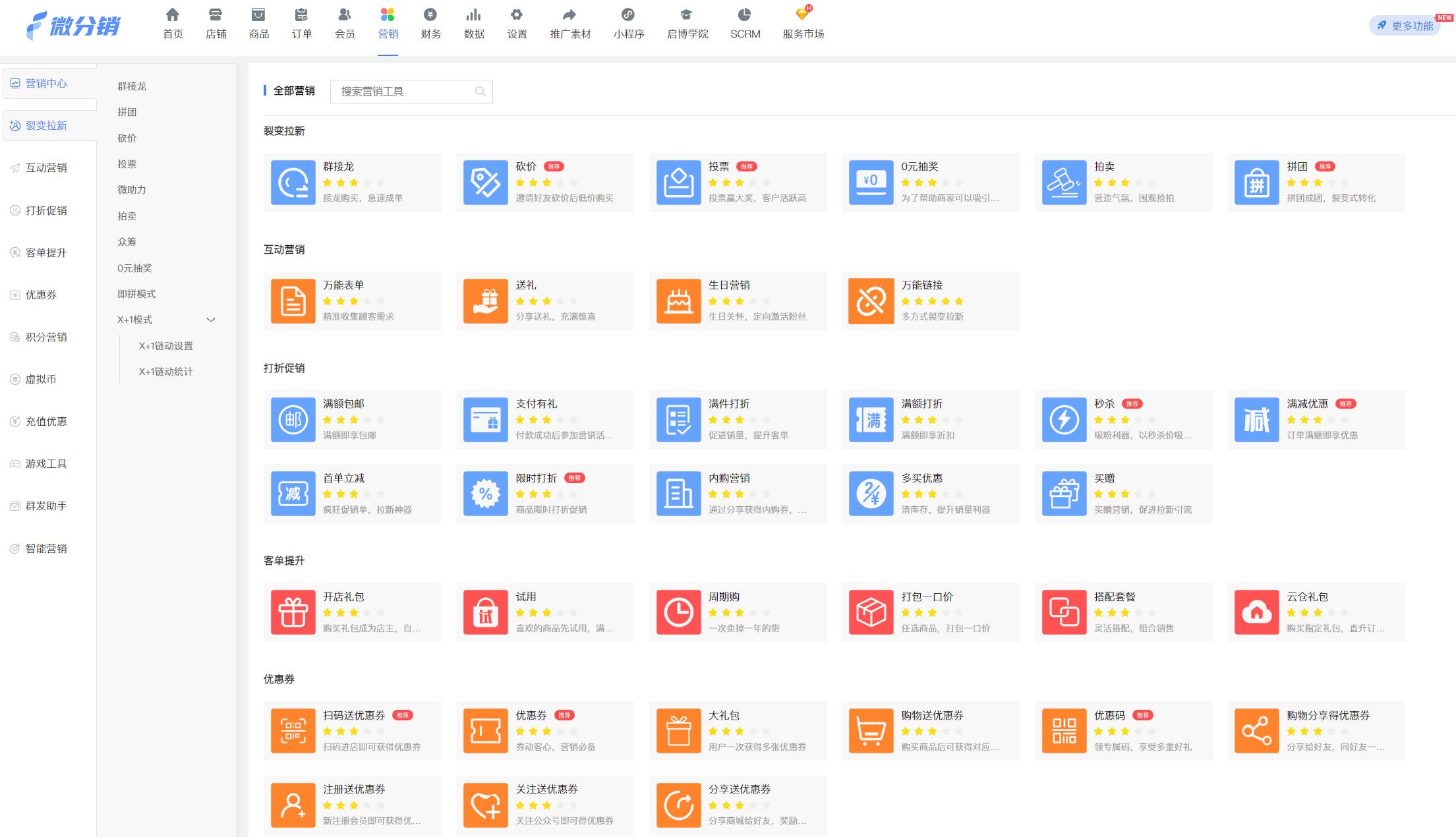Switch to the 财务 navigation tab
The image size is (1456, 837).
tap(430, 24)
